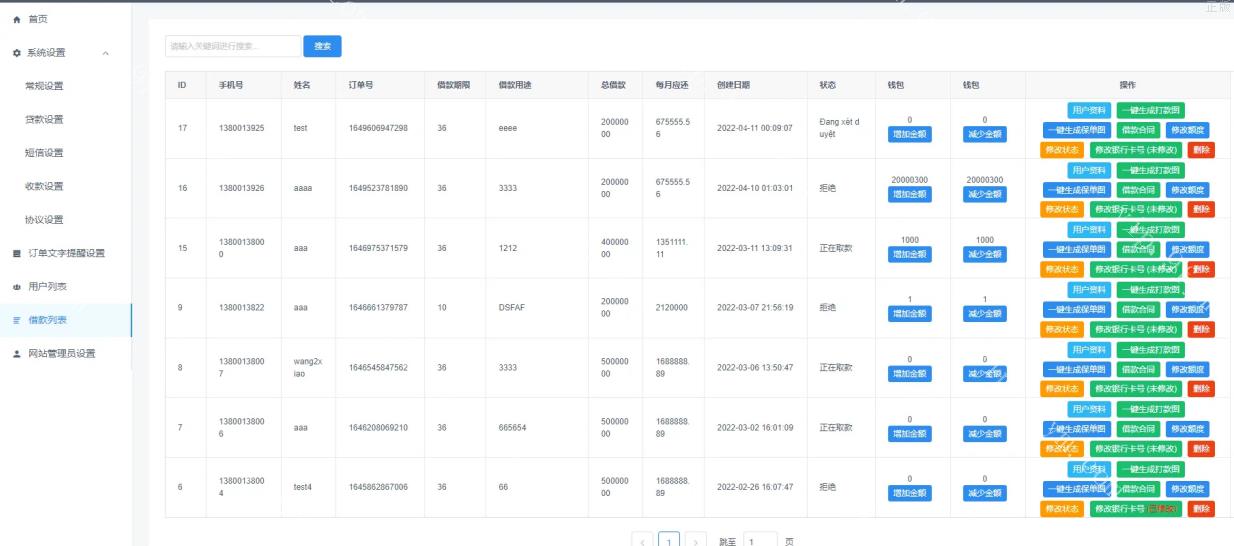
Task: Open 贷款设置 in the sidebar
Action: pyautogui.click(x=44, y=119)
